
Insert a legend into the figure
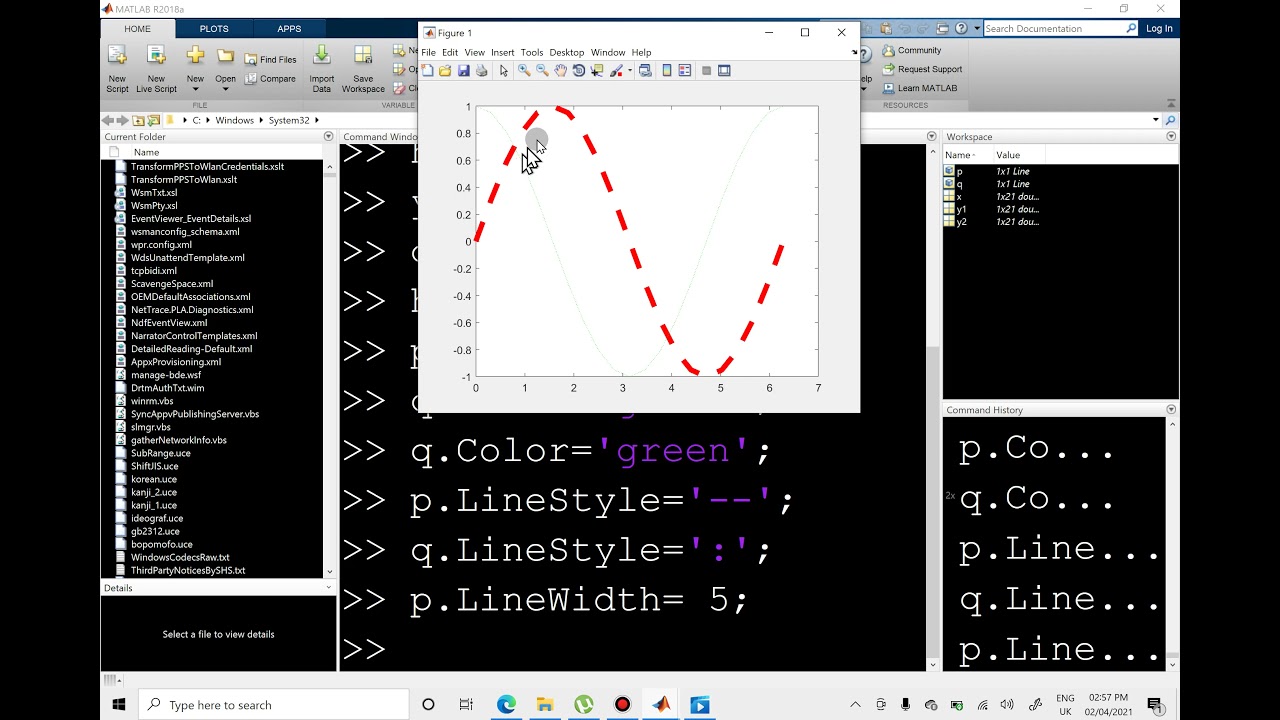[685, 71]
